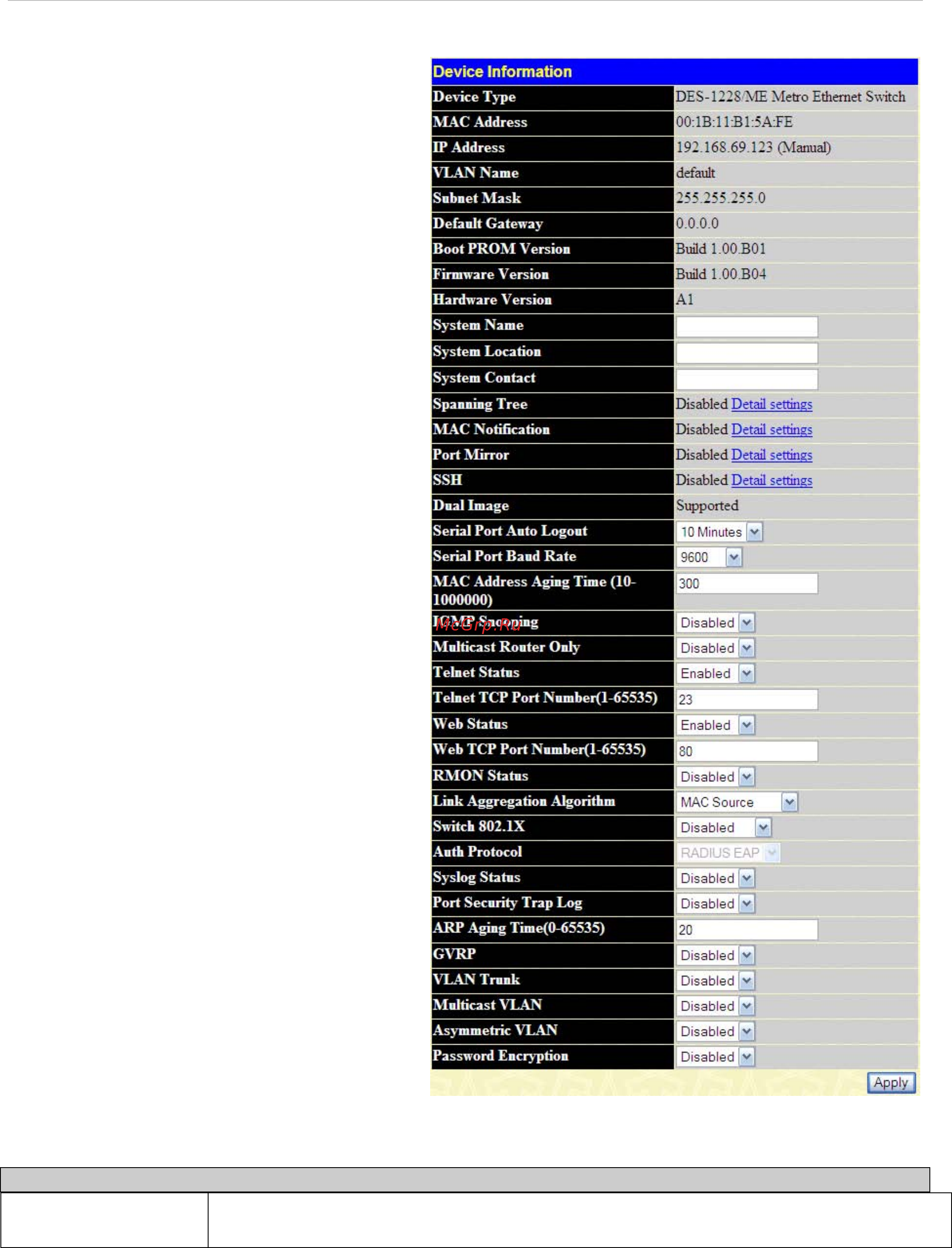The image size is (952, 1248).
Task: Open Port Mirror Detail settings link
Action: coord(771,455)
